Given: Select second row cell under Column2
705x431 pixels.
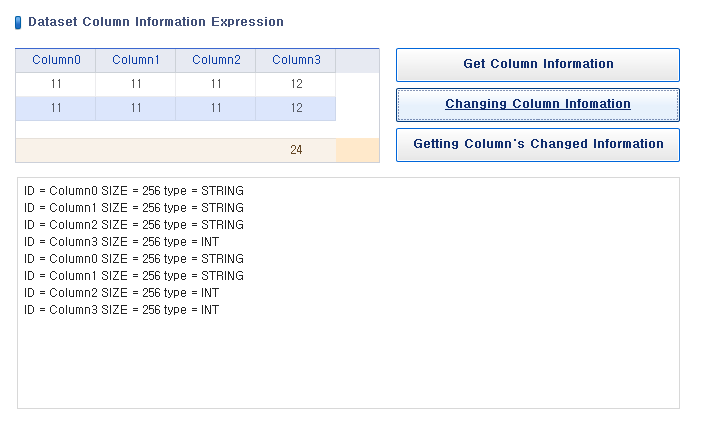Looking at the screenshot, I should pos(216,108).
